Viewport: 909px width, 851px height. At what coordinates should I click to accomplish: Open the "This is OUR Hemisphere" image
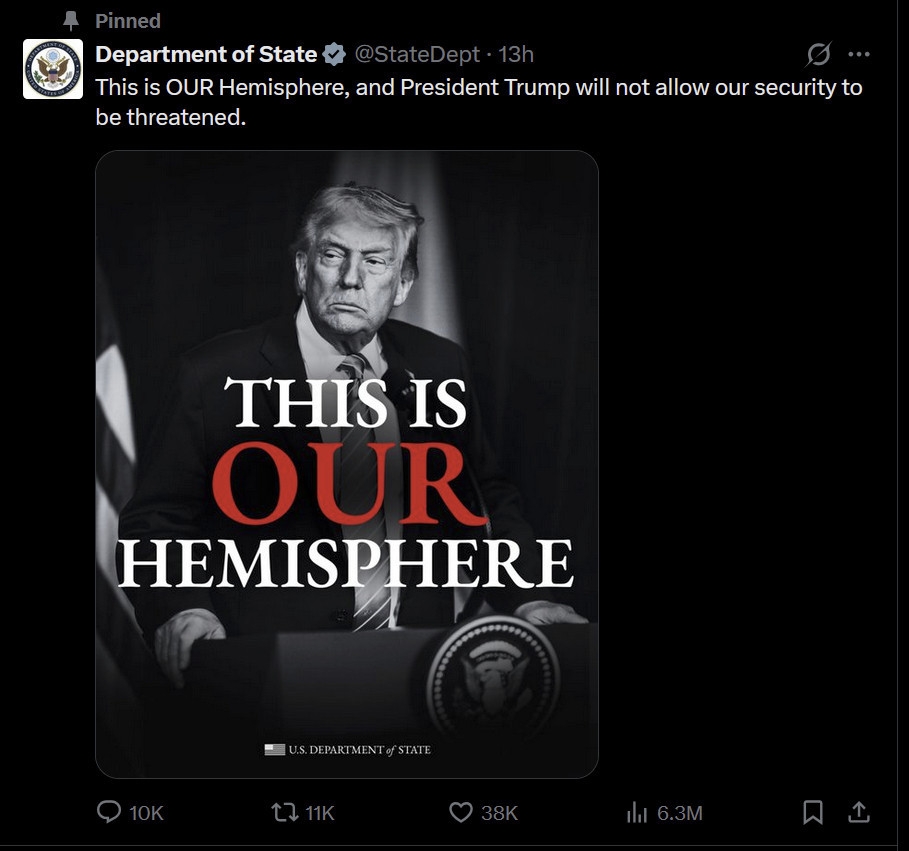tap(346, 464)
